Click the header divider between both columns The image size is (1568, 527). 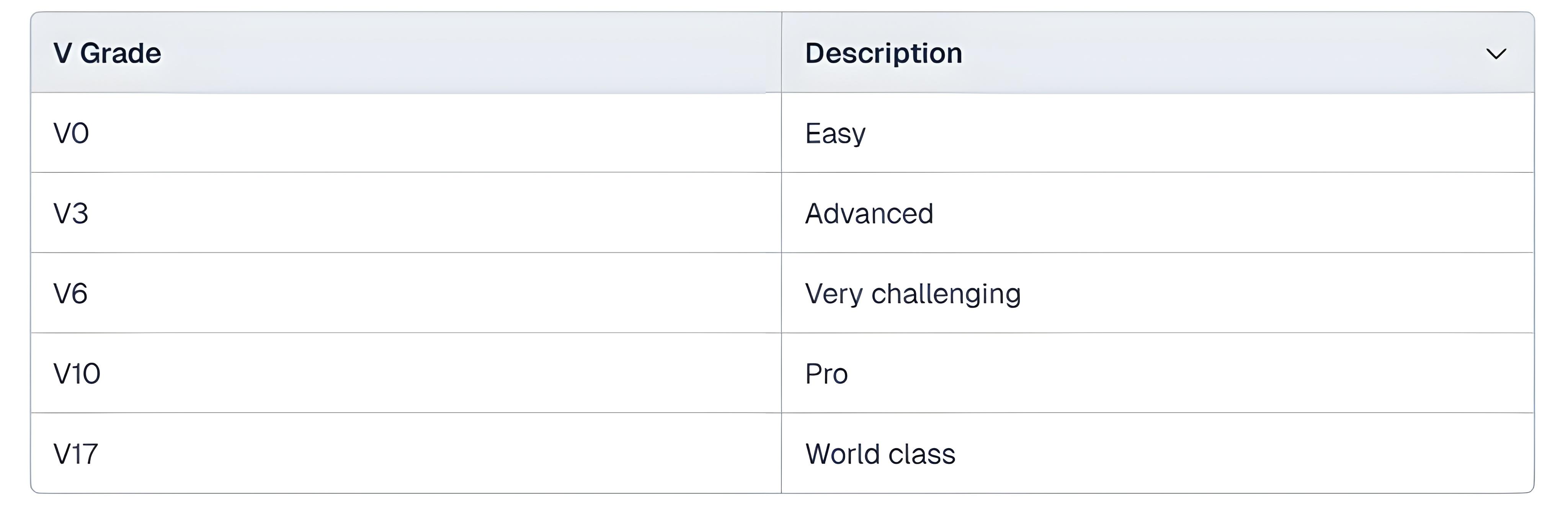[782, 53]
